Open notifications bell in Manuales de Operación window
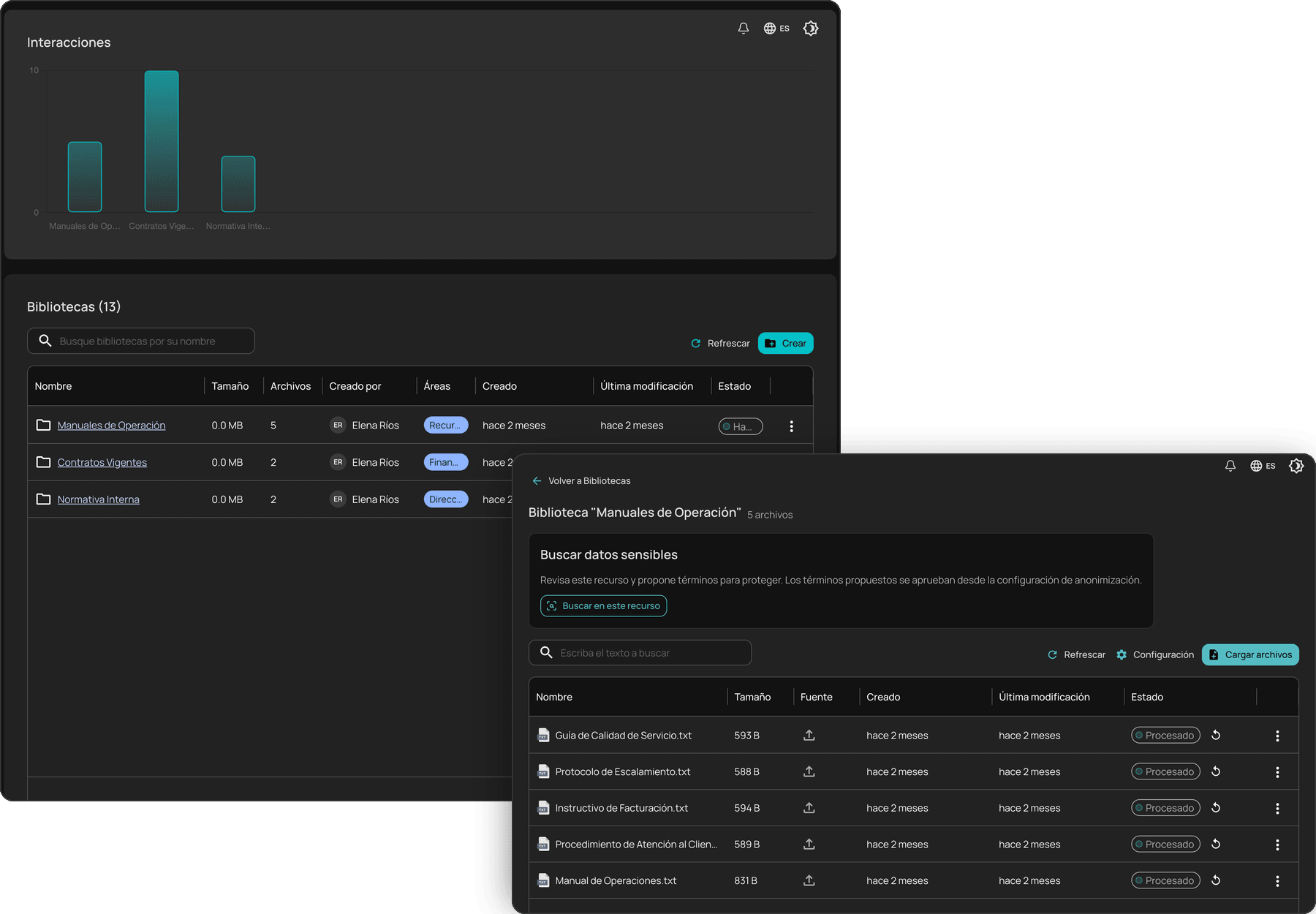This screenshot has height=914, width=1316. pyautogui.click(x=1230, y=466)
